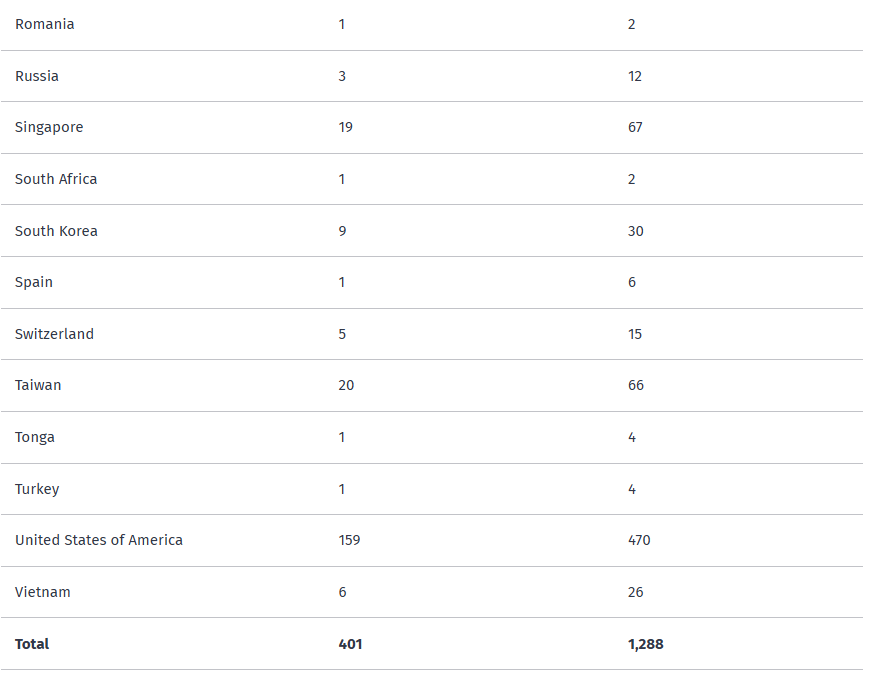
Task: Select the value 20 in Taiwan row
Action: click(x=346, y=385)
